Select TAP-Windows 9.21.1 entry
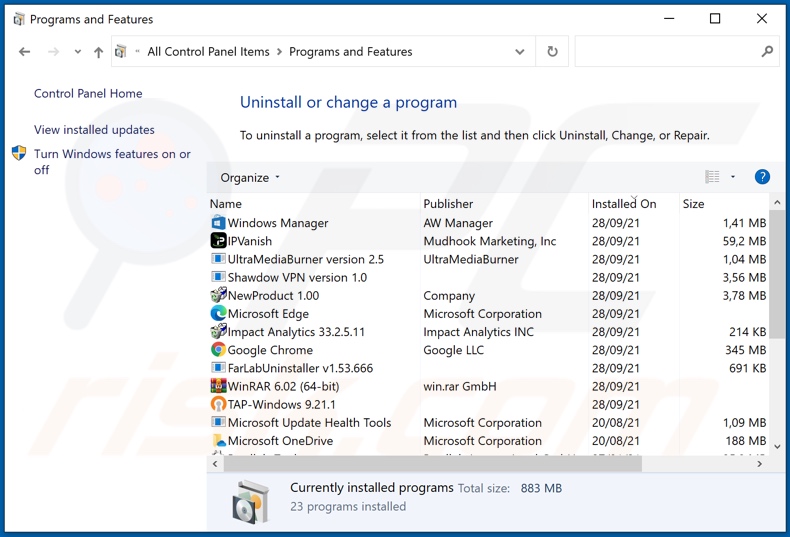The image size is (790, 537). point(488,404)
